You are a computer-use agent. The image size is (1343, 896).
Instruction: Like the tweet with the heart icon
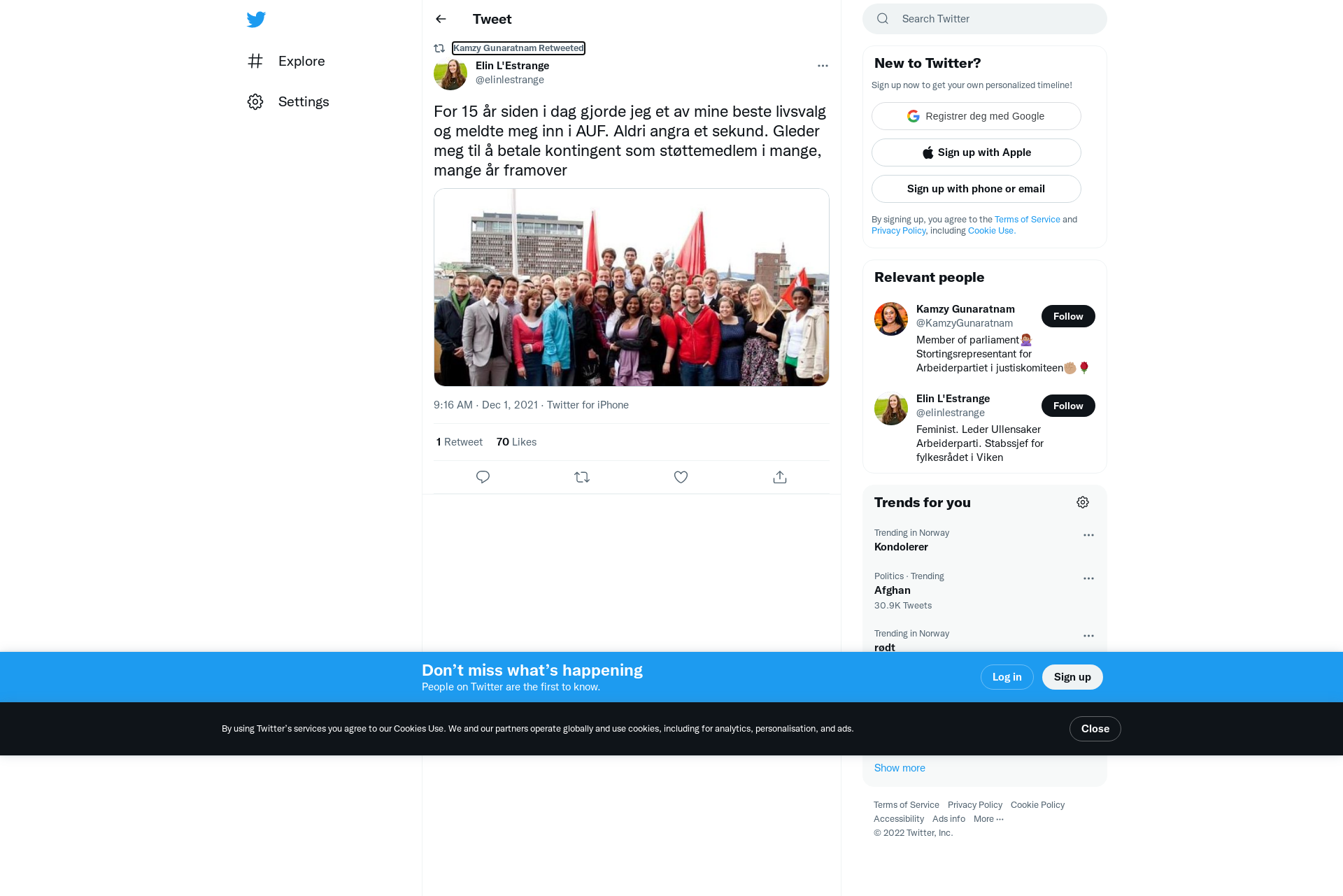click(x=681, y=477)
